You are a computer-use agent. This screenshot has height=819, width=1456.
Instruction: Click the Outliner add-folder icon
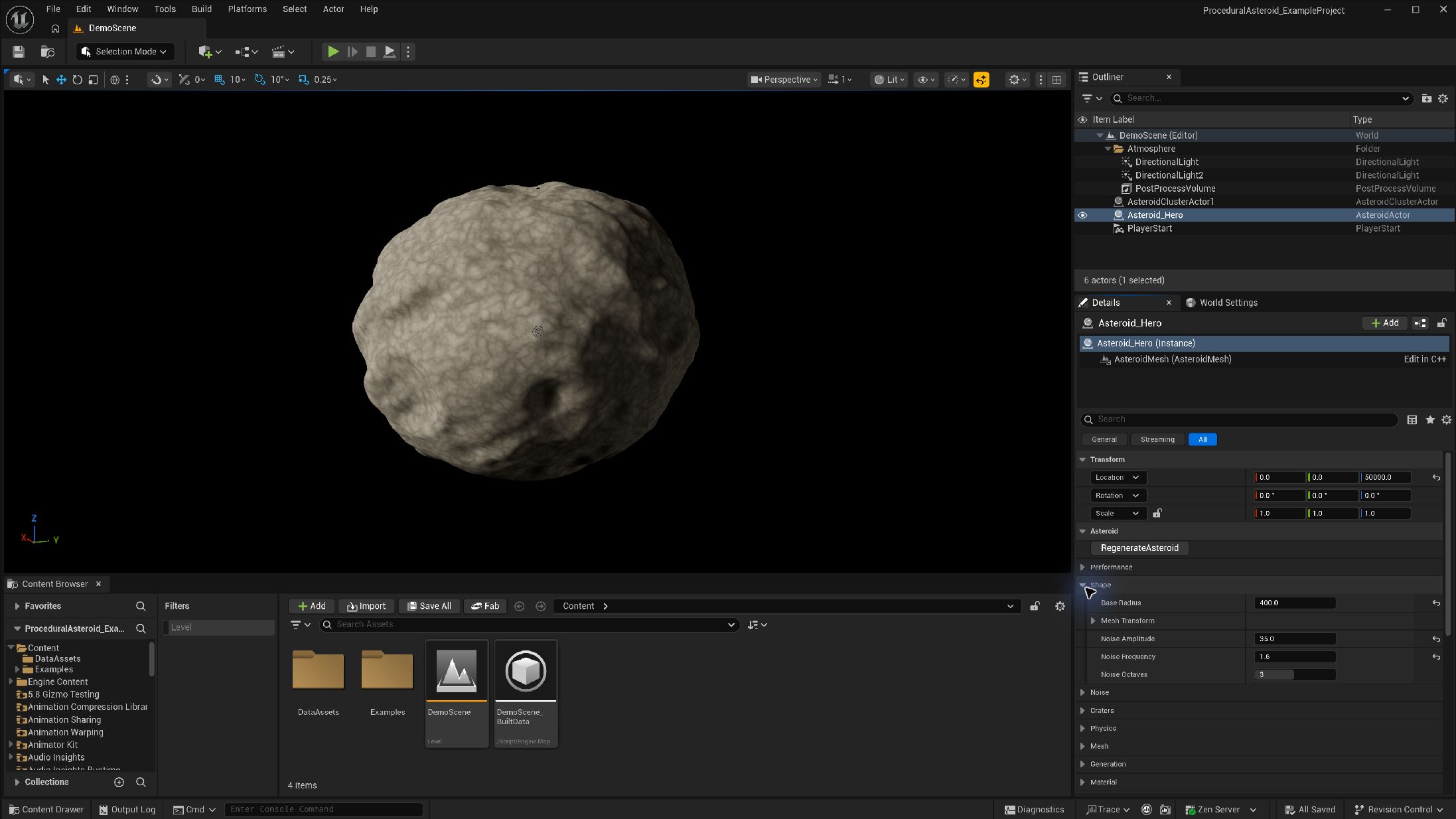tap(1426, 98)
